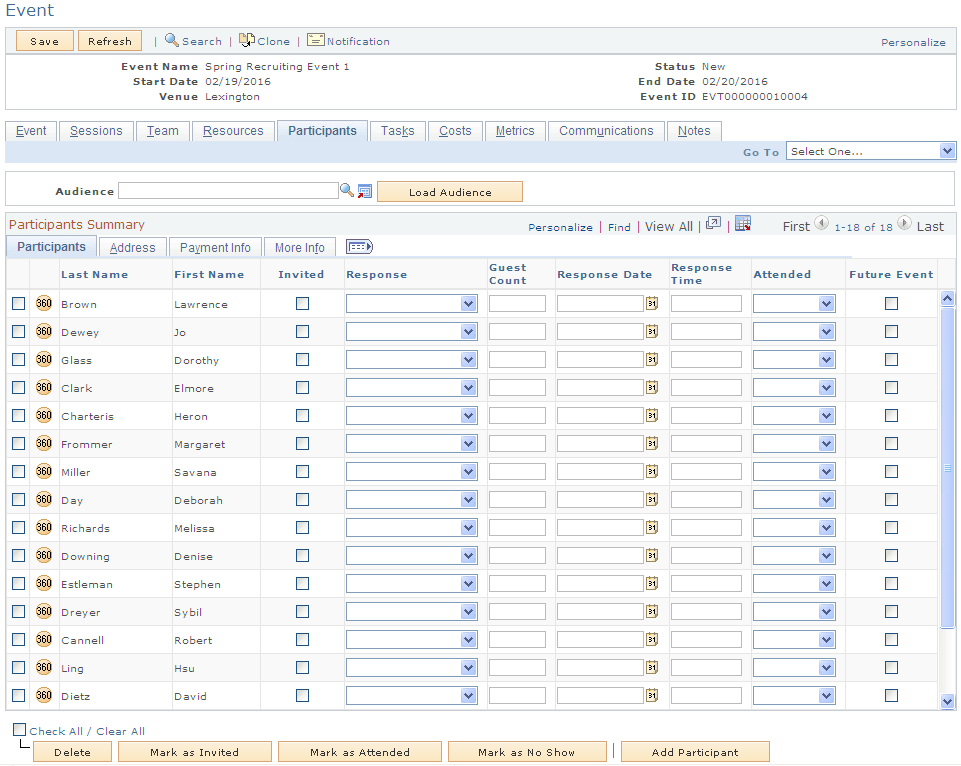The width and height of the screenshot is (961, 766).
Task: Enable the Check All / Clear All checkbox
Action: tap(19, 730)
